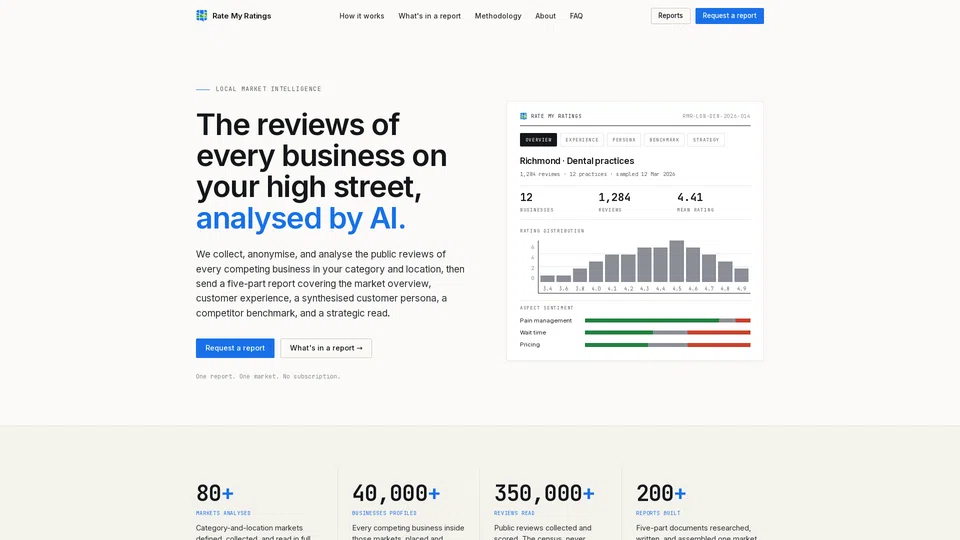The image size is (960, 540).
Task: Switch to the Persona tab
Action: (624, 140)
